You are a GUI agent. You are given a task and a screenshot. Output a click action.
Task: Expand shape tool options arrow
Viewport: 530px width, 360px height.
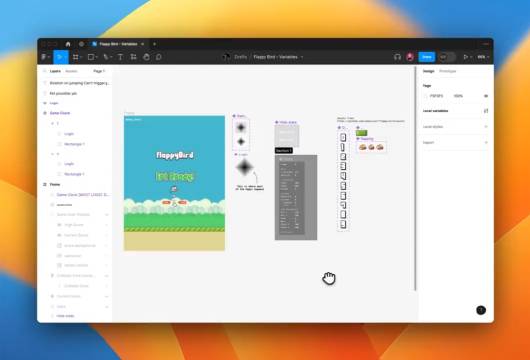click(96, 57)
